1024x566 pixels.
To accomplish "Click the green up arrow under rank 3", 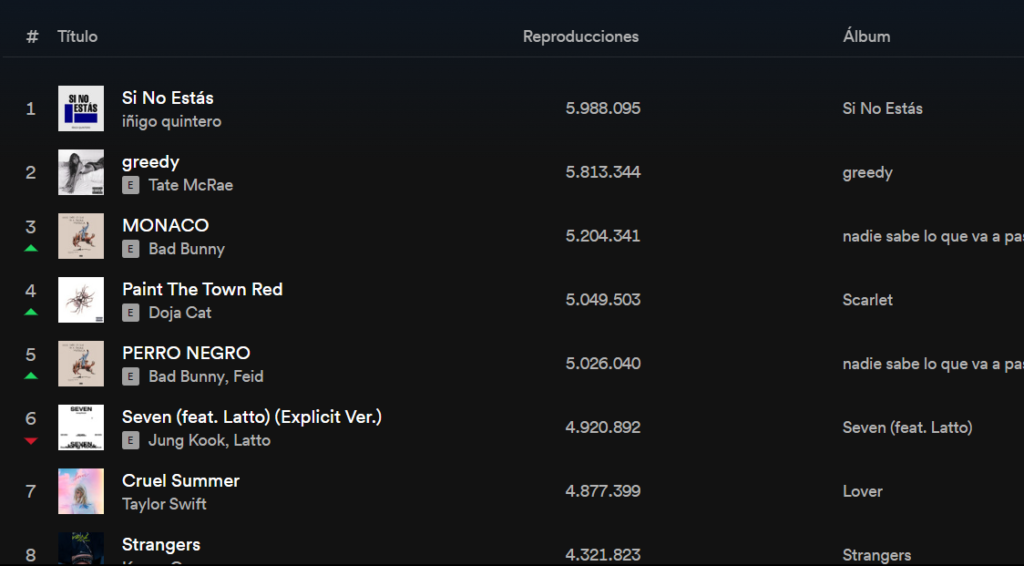I will pyautogui.click(x=31, y=249).
